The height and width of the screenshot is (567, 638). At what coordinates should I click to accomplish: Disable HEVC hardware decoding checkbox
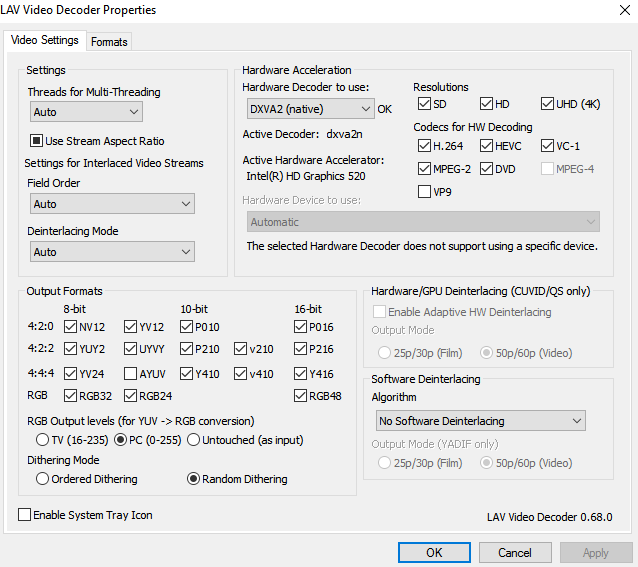coord(487,146)
